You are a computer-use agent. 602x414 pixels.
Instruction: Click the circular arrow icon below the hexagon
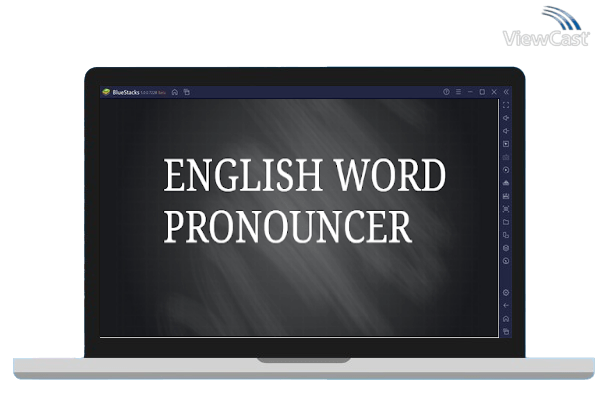point(506,261)
